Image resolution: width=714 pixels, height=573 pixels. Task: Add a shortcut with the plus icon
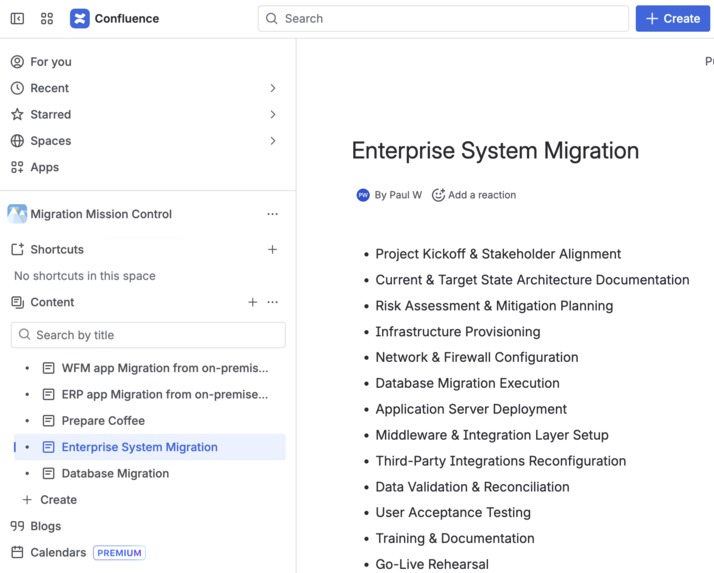pyautogui.click(x=272, y=250)
